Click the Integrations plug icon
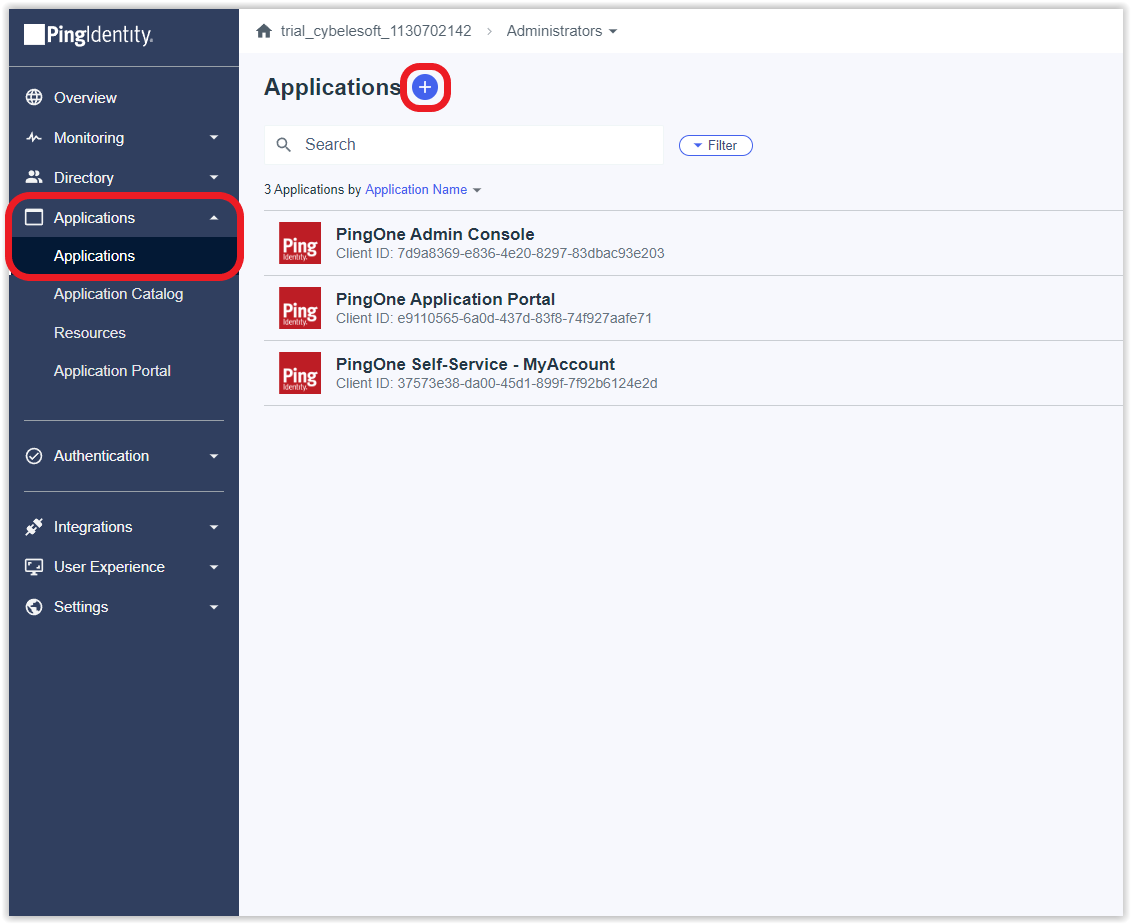The height and width of the screenshot is (924, 1131). 34,527
